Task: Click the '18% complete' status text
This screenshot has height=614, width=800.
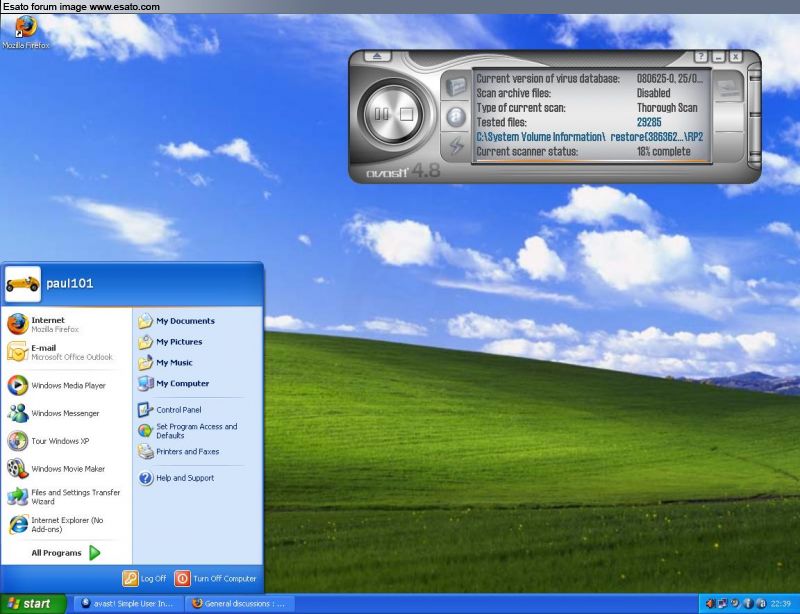Action: coord(663,152)
